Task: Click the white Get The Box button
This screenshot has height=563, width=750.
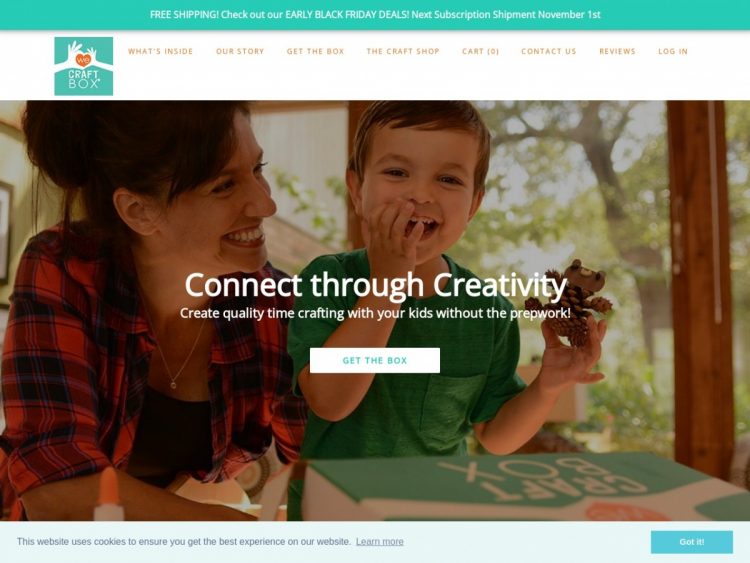Action: click(375, 360)
